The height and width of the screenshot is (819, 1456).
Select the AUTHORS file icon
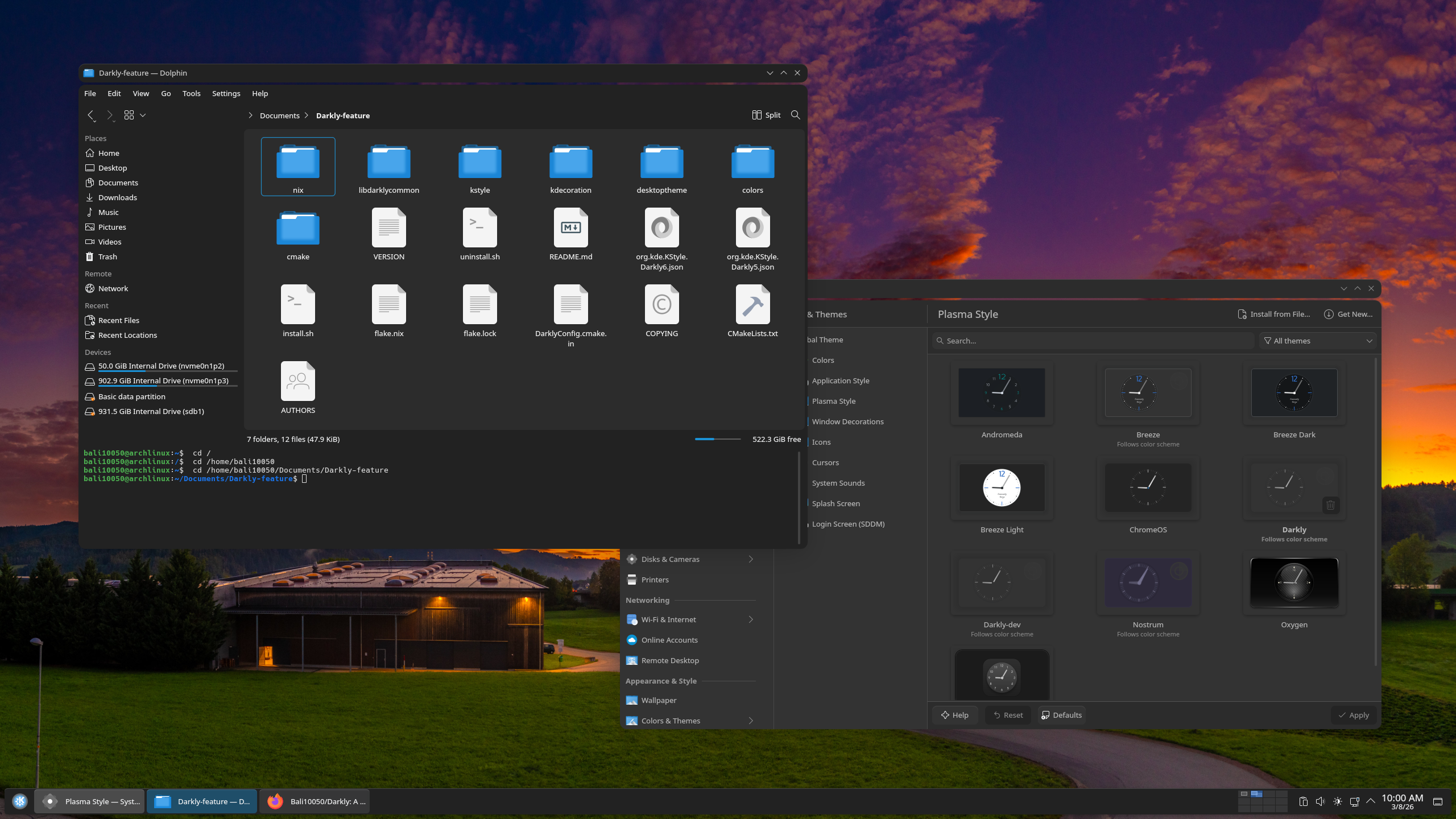(298, 381)
